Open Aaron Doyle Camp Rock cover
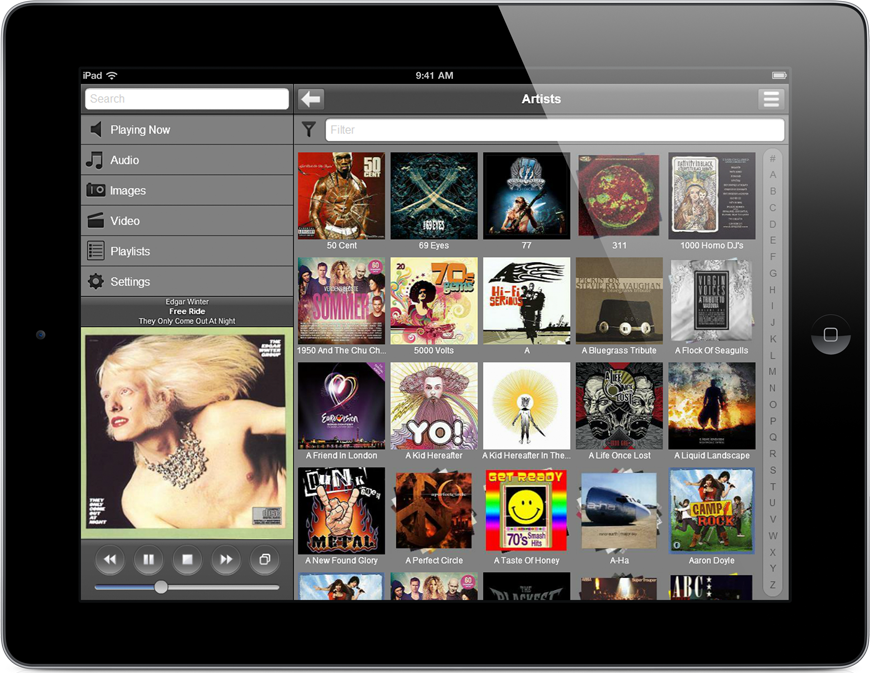 [x=712, y=510]
